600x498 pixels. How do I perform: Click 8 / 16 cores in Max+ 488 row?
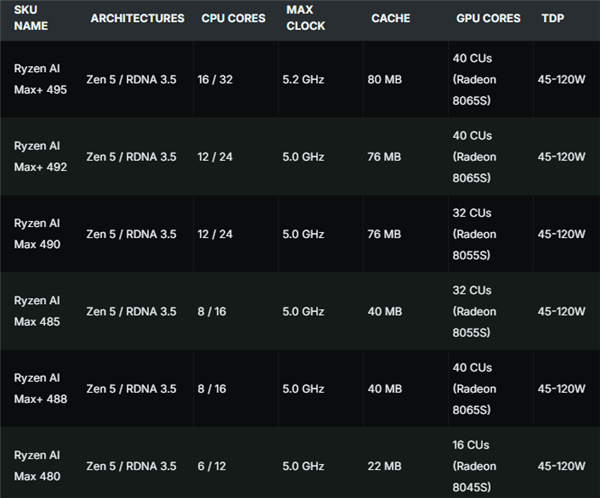coord(212,389)
